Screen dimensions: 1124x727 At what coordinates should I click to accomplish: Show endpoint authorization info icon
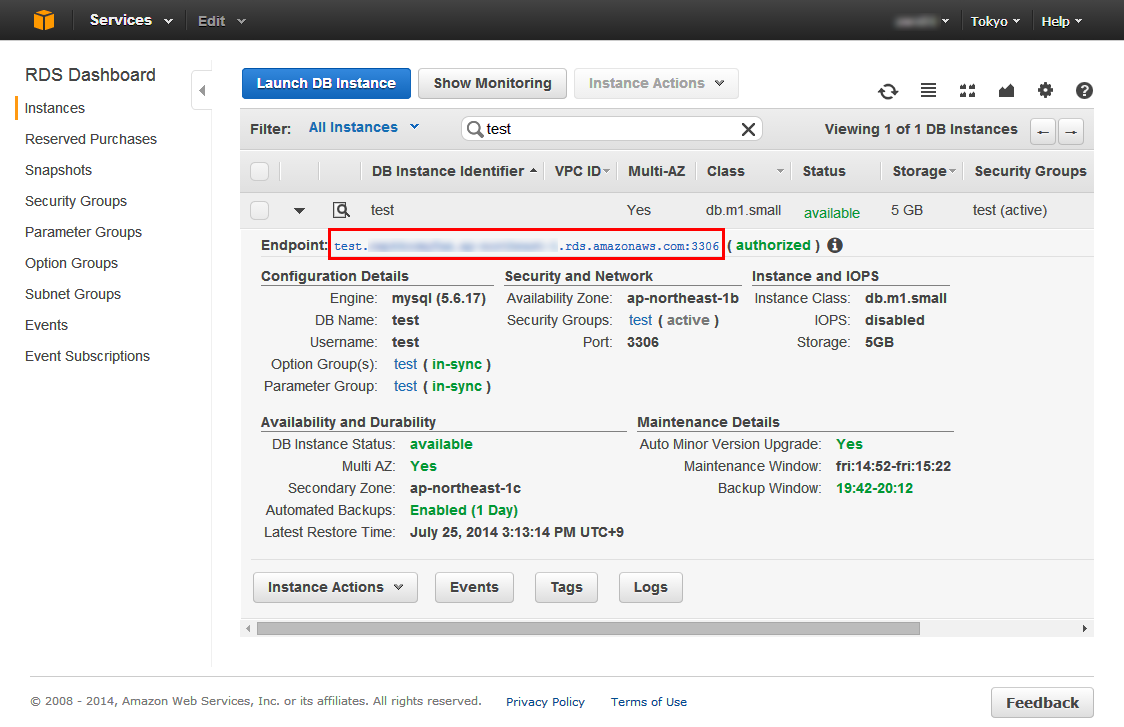click(834, 245)
